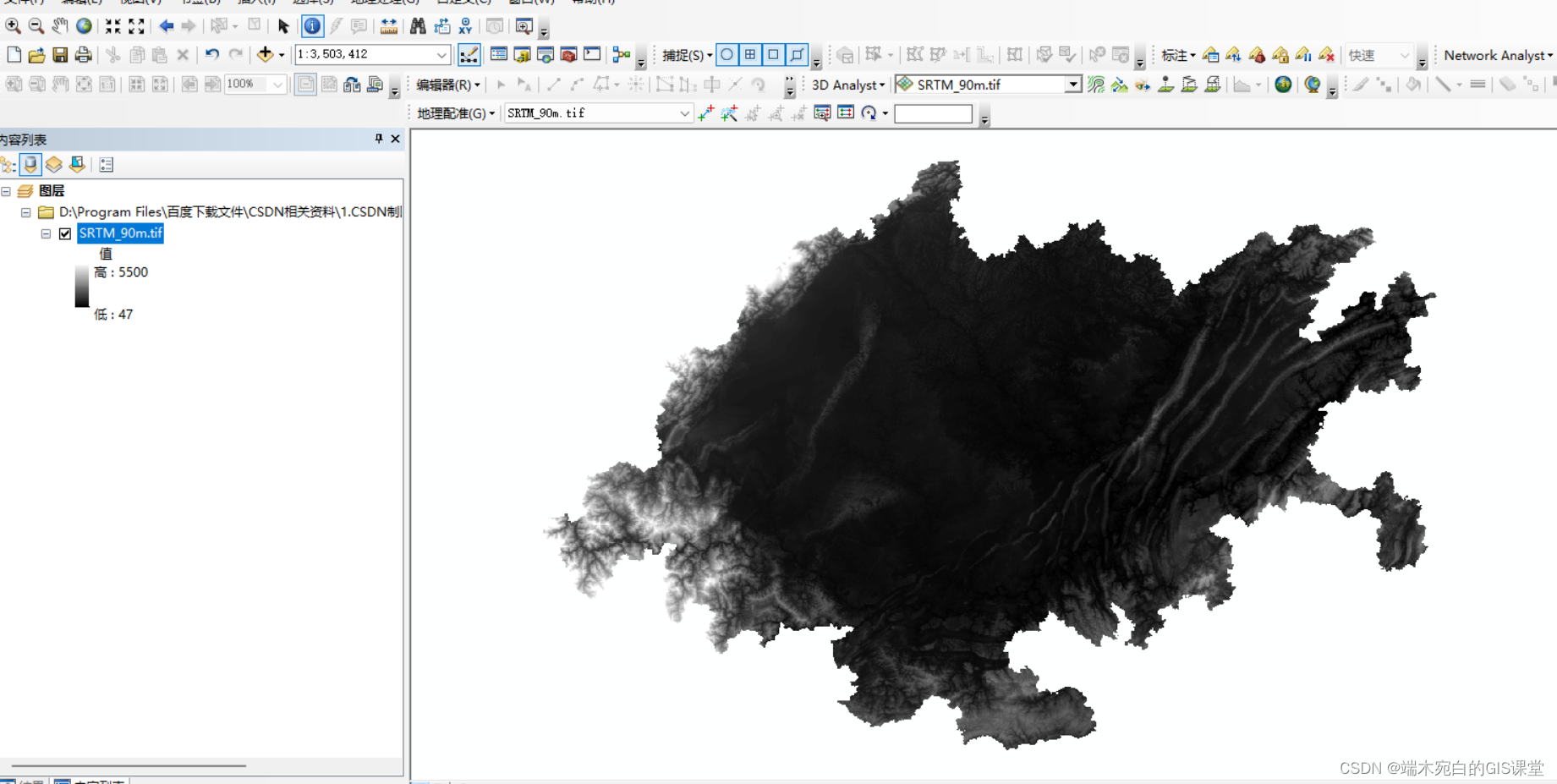Click the empty georeferencing input field
This screenshot has width=1557, height=784.
coord(933,113)
